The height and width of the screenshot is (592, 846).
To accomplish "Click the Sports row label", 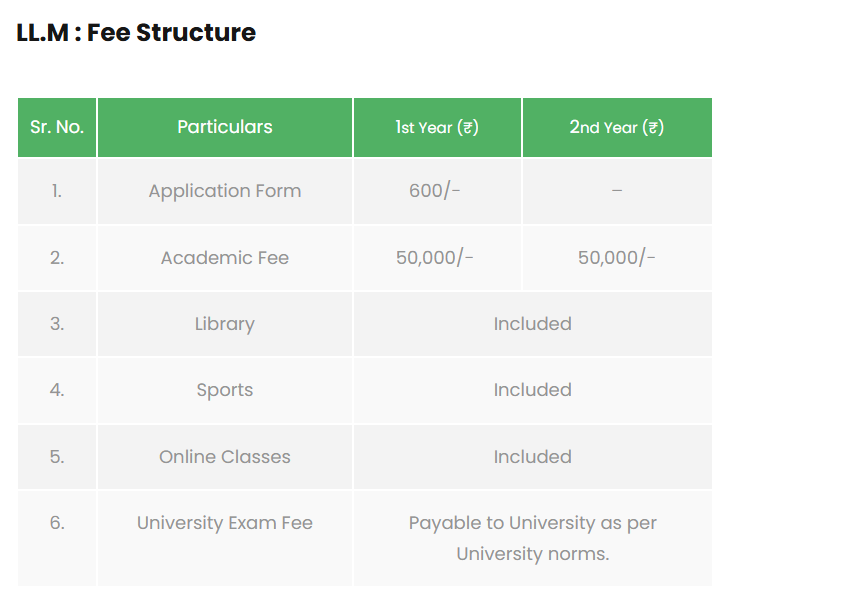I will tap(225, 390).
